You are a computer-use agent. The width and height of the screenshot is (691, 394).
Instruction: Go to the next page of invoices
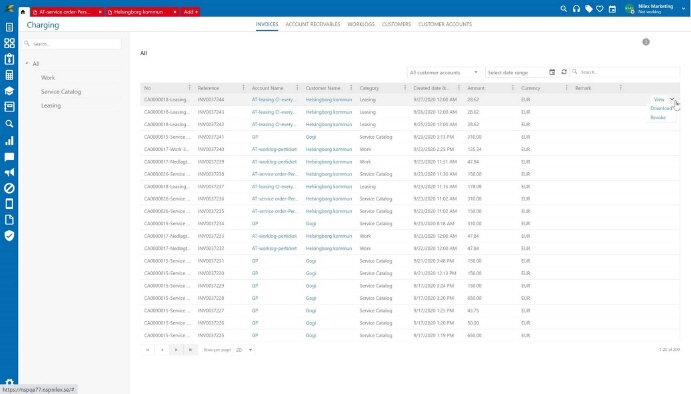(x=176, y=350)
